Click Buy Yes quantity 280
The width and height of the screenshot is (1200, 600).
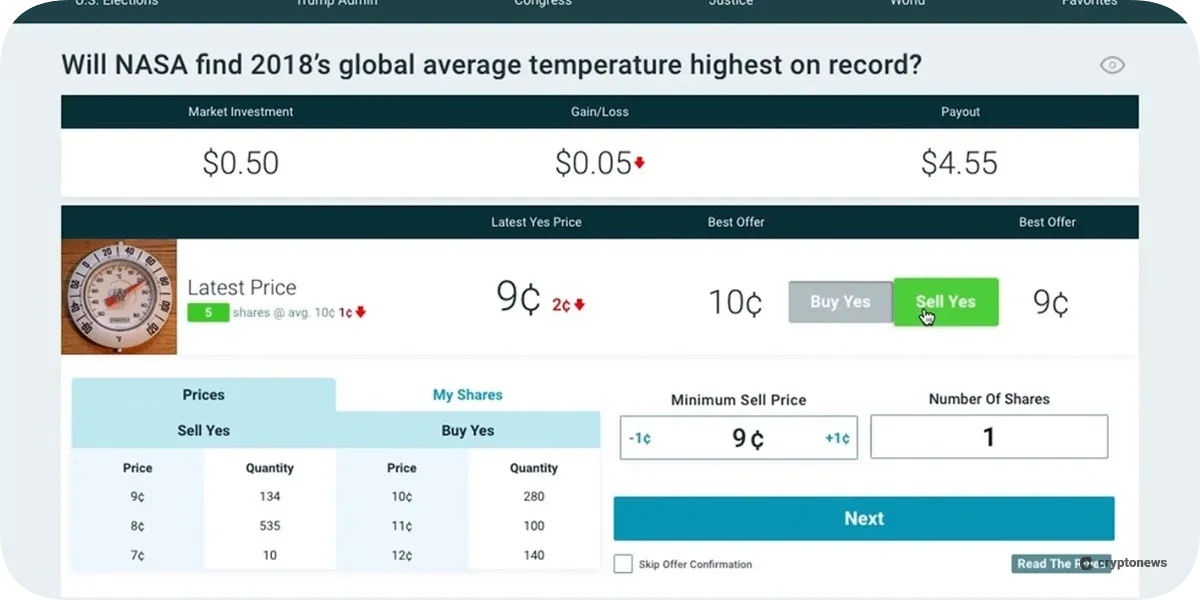coord(534,497)
